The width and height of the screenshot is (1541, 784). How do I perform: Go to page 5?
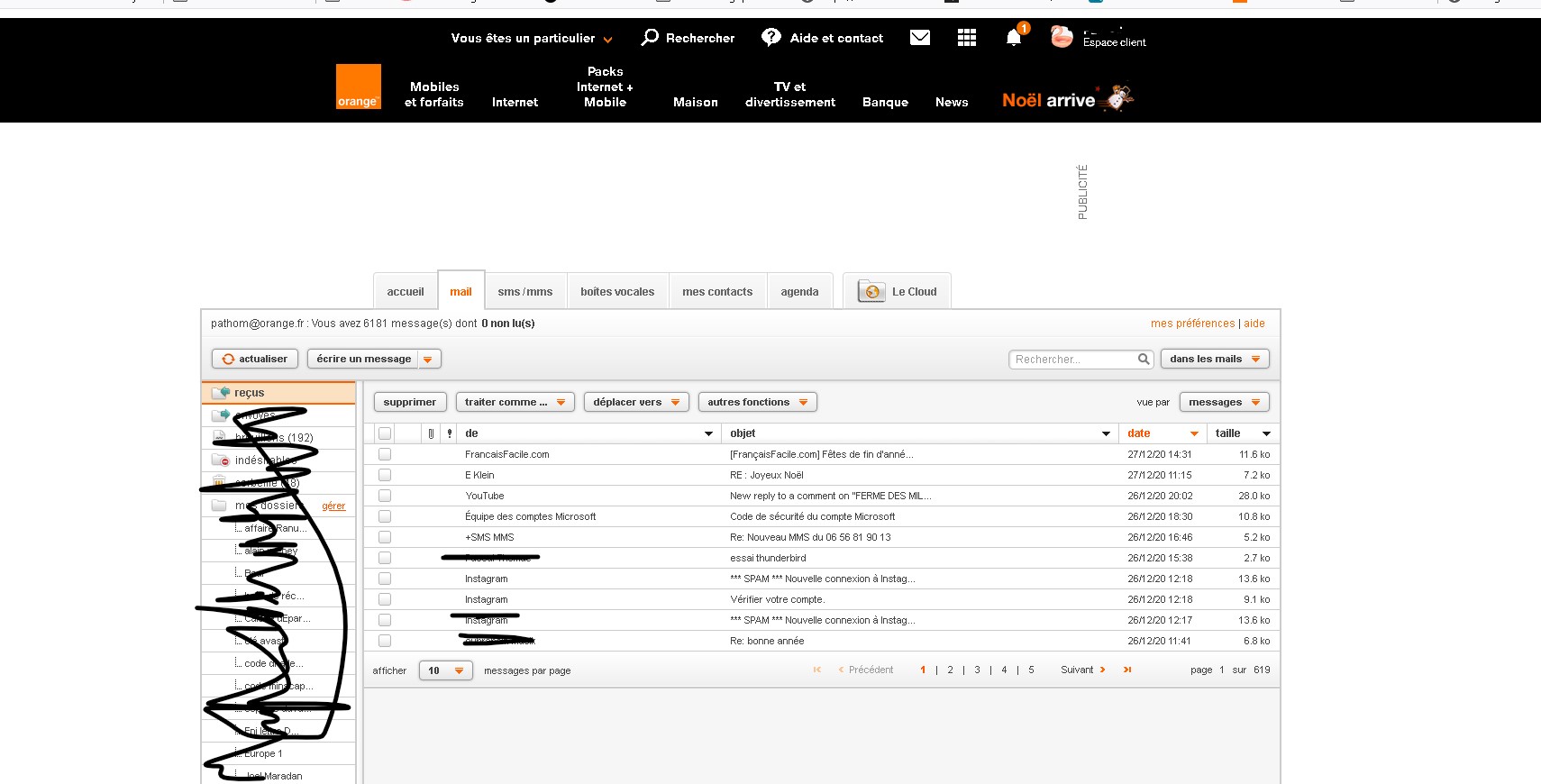tap(1031, 670)
